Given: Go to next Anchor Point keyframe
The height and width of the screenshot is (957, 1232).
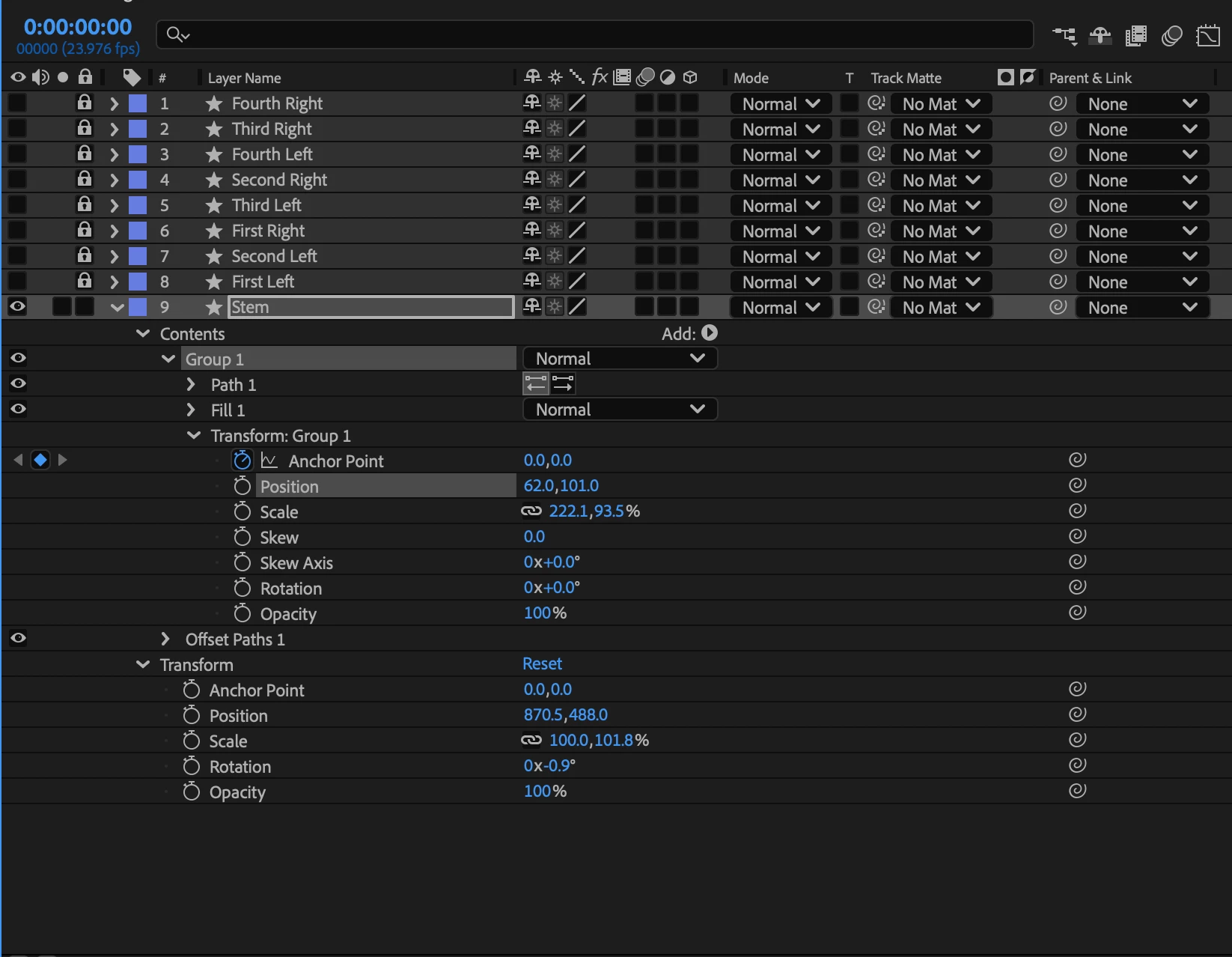Looking at the screenshot, I should pos(62,460).
